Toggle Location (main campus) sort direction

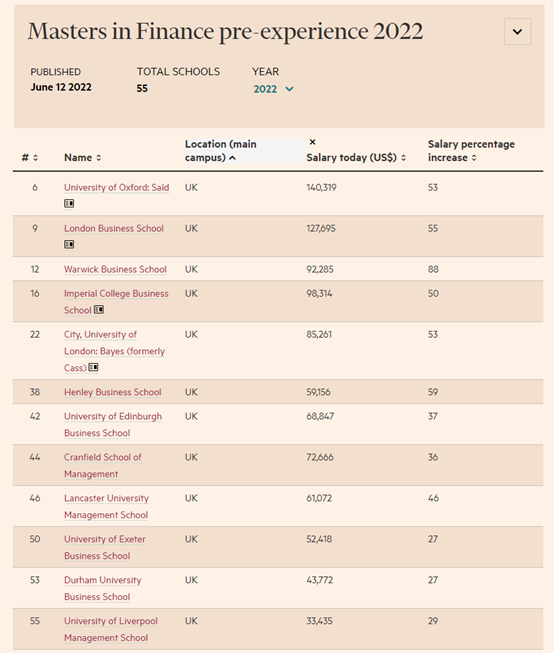tap(232, 158)
